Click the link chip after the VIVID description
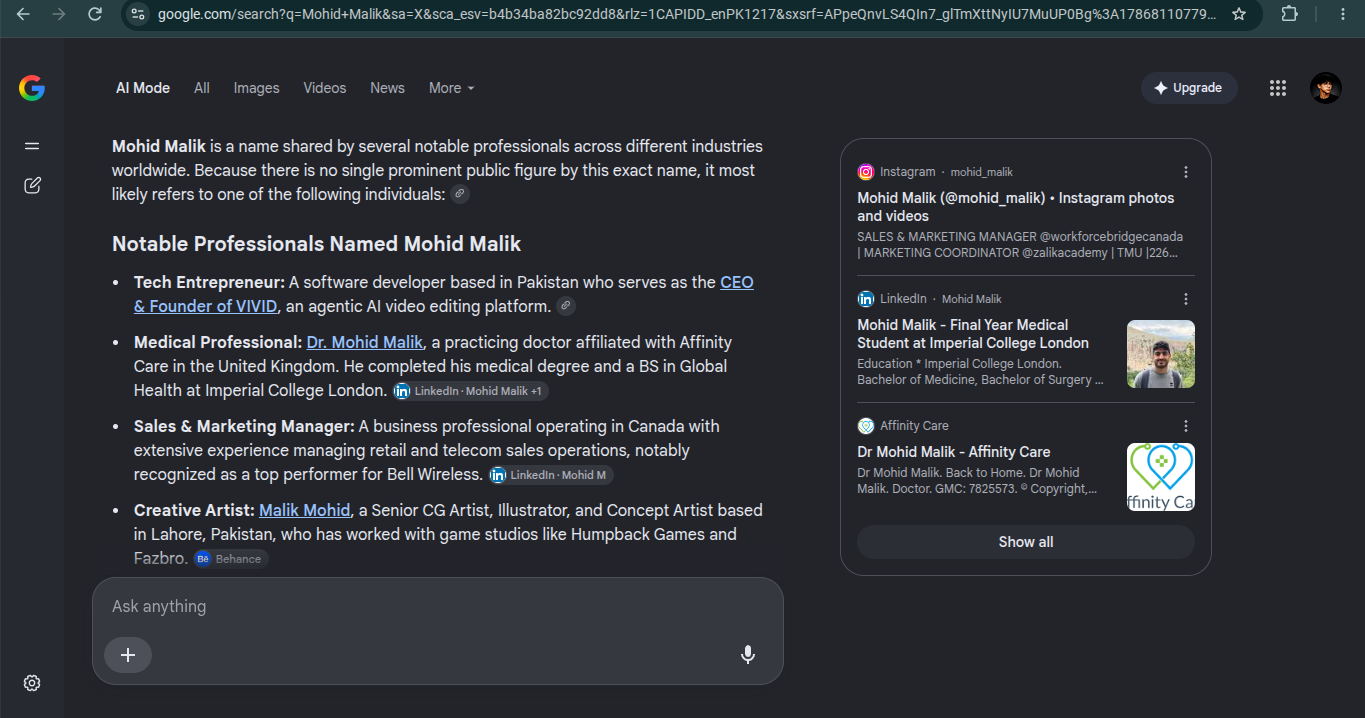This screenshot has width=1365, height=718. click(566, 306)
